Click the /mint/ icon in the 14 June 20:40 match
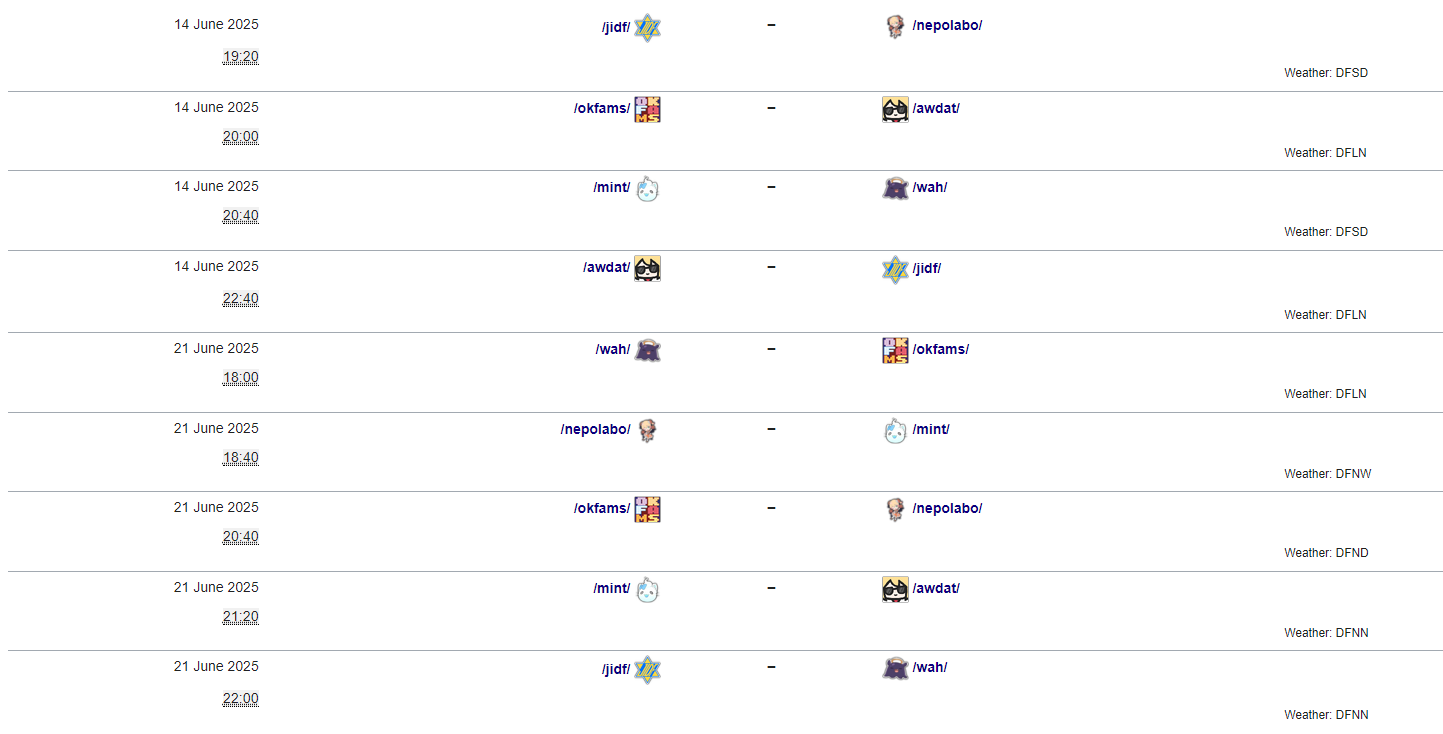The height and width of the screenshot is (734, 1443). click(648, 188)
